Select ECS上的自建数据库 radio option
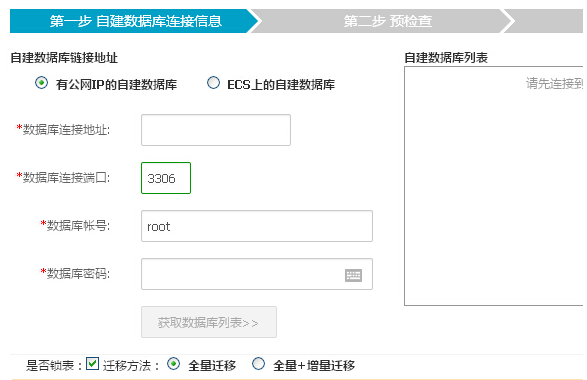Screen dimensions: 587x380 (213, 83)
